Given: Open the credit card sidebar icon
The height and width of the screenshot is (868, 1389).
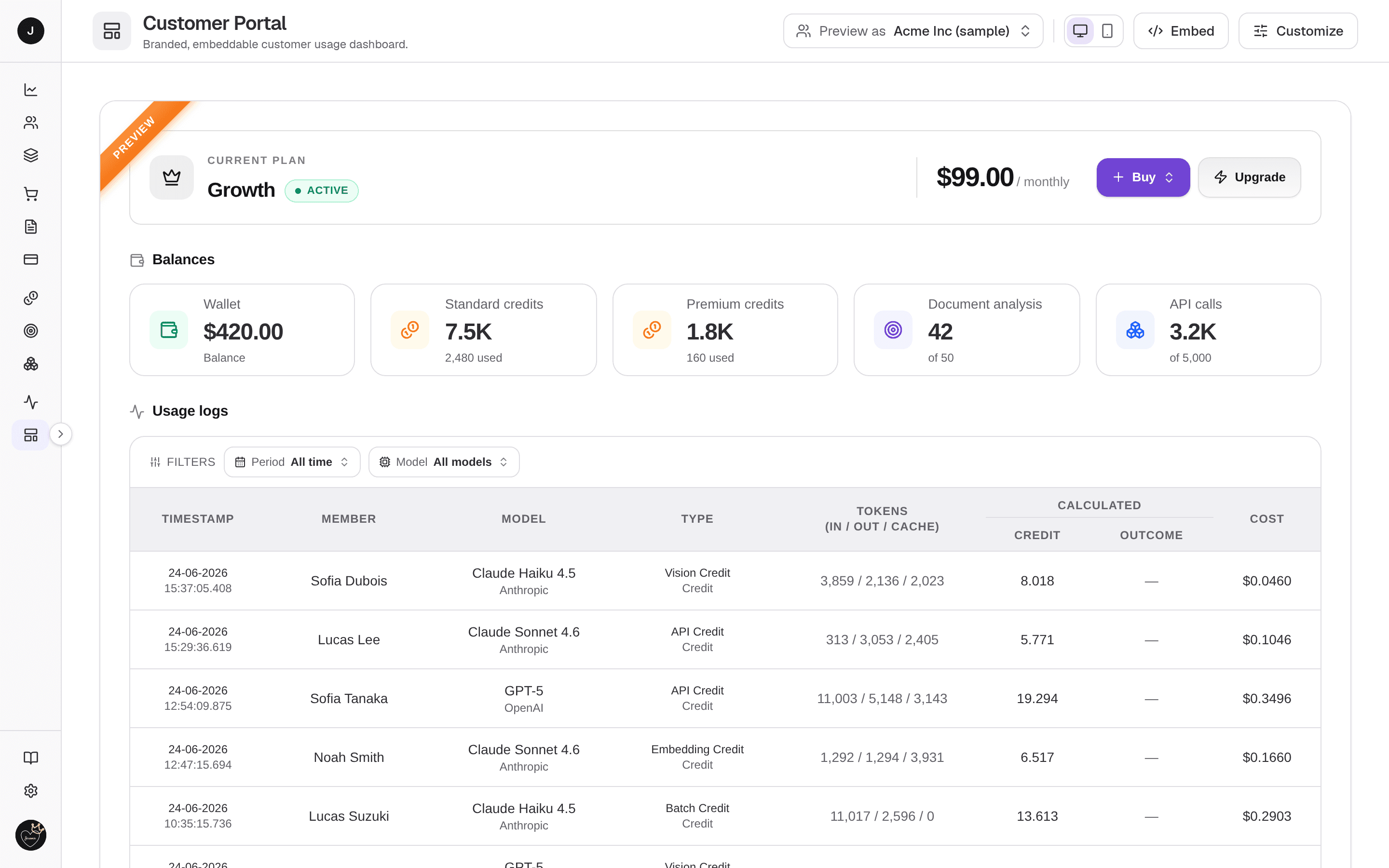Looking at the screenshot, I should coord(30,259).
